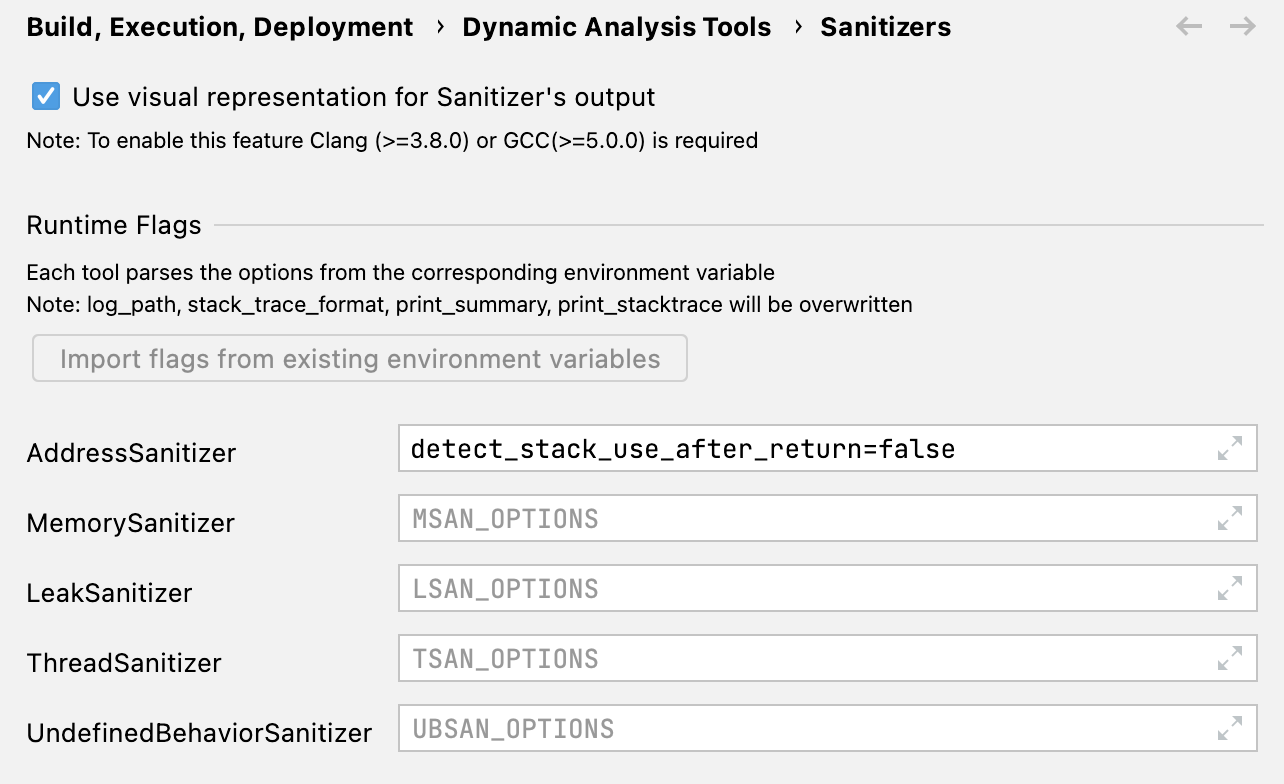Screen dimensions: 1284x784
Task: Navigate forward using the right arrow
Action: click(x=1242, y=27)
